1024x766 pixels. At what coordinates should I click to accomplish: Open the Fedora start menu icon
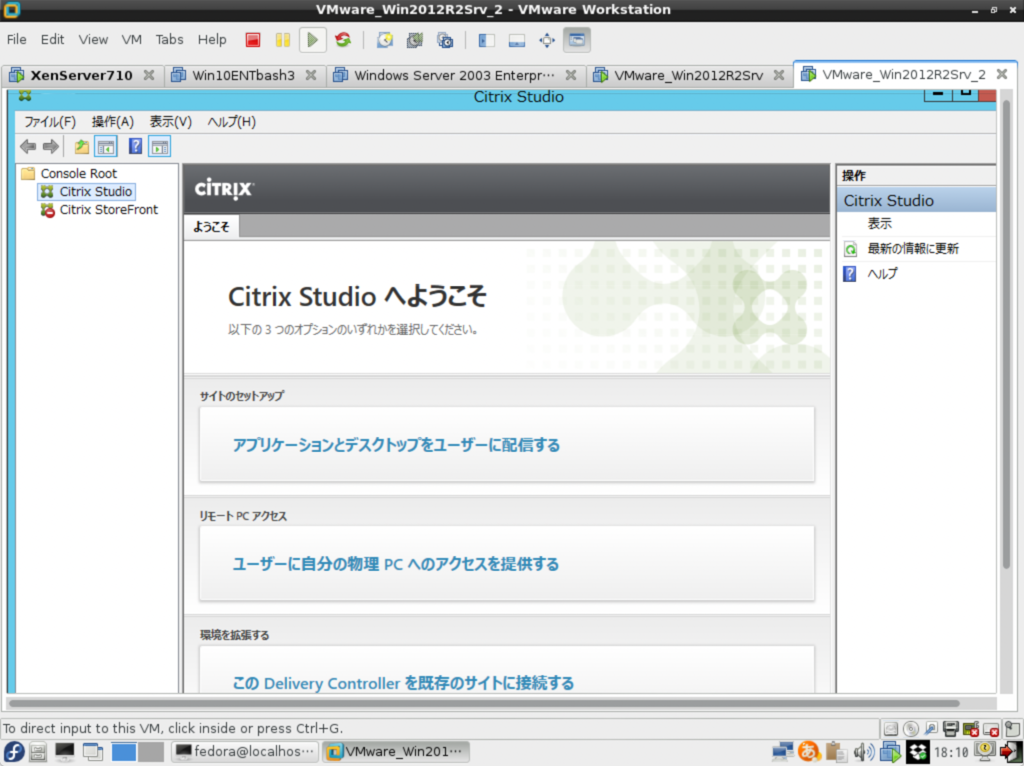point(14,752)
